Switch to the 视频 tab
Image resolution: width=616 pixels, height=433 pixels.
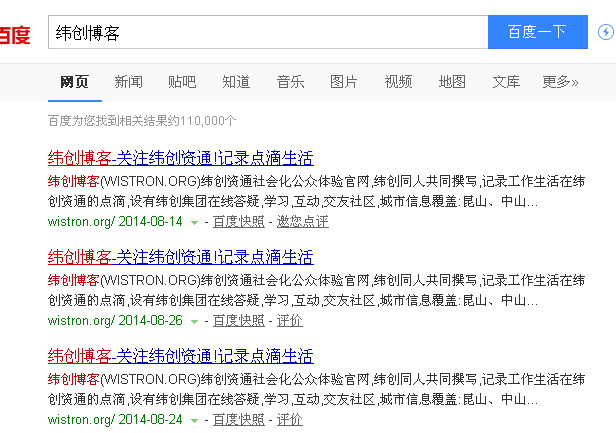click(398, 82)
